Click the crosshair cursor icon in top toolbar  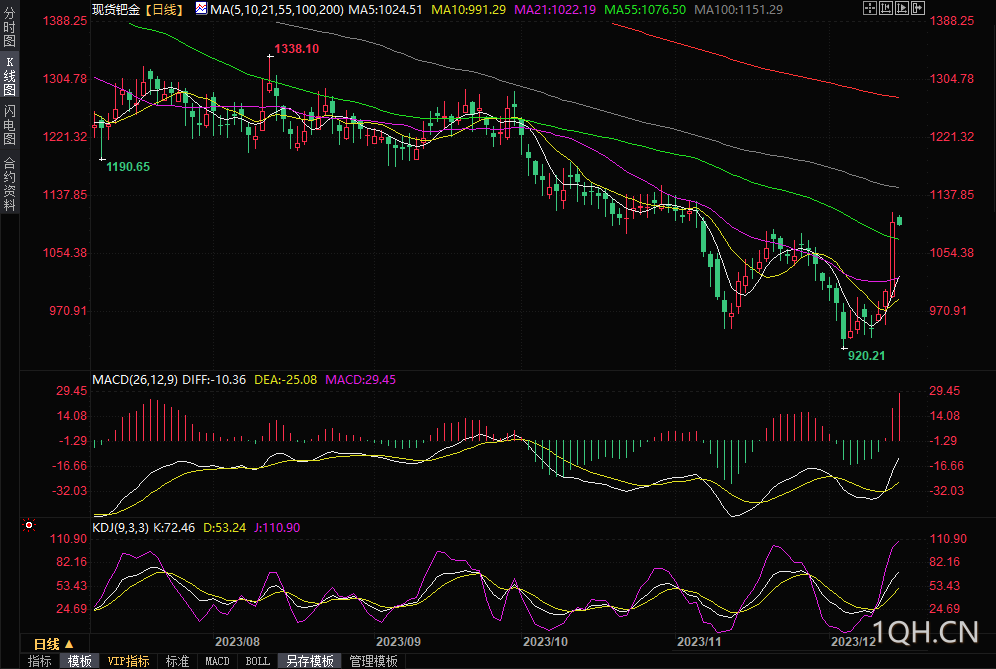pos(870,8)
